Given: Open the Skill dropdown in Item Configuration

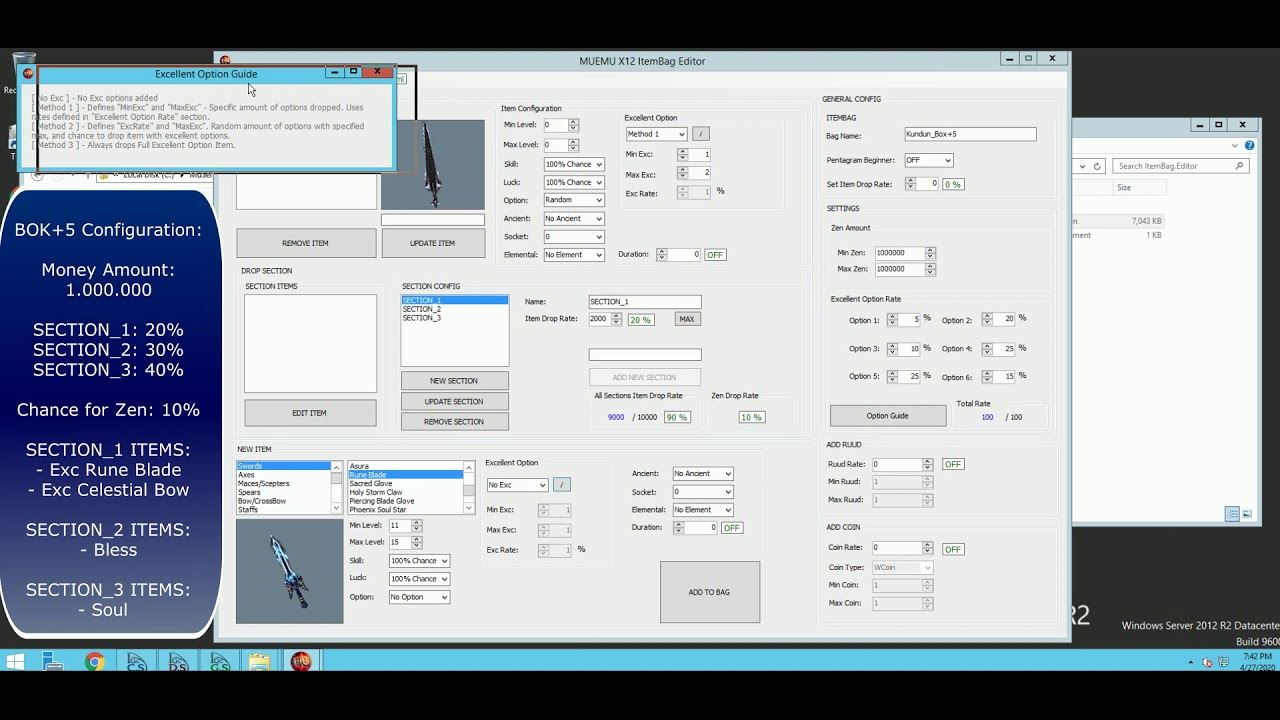Looking at the screenshot, I should (x=574, y=164).
